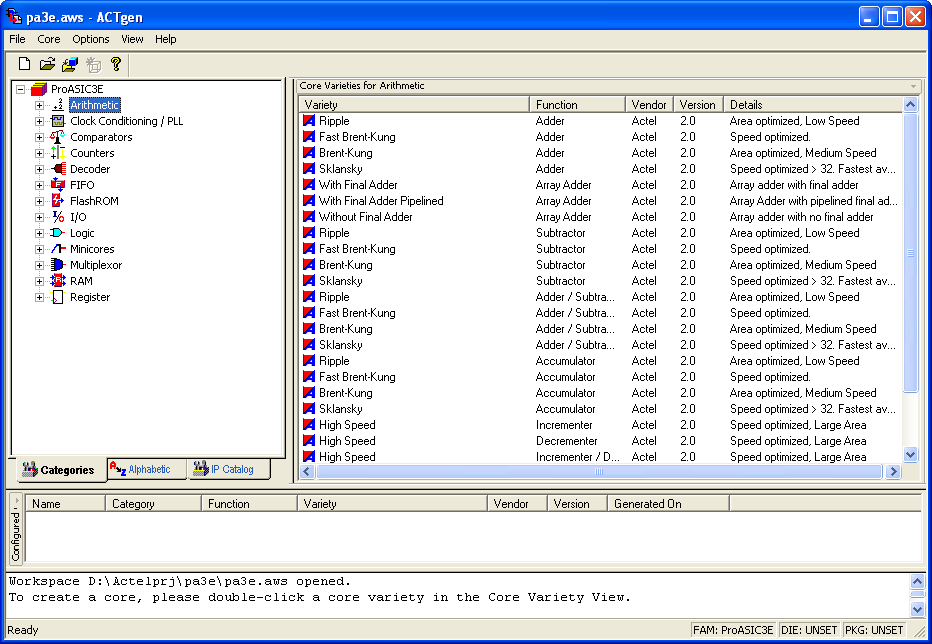Select the Logic gate icon
This screenshot has height=644, width=932.
[x=58, y=233]
